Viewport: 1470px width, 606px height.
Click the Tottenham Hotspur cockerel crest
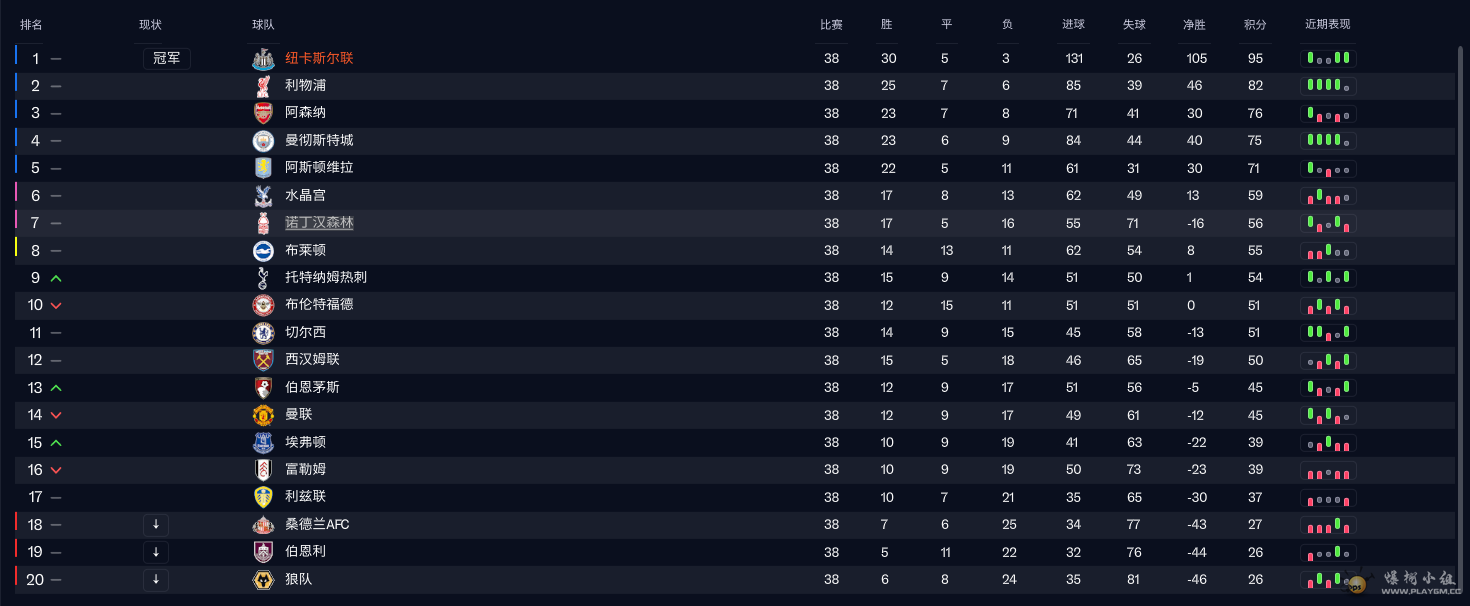click(x=263, y=277)
